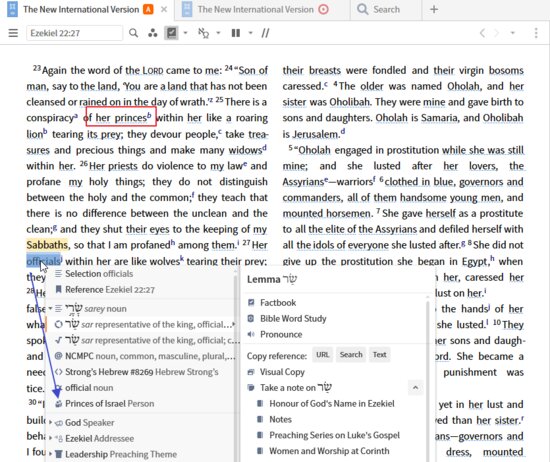This screenshot has height=462, width=550.
Task: Copy reference as URL
Action: 322,355
